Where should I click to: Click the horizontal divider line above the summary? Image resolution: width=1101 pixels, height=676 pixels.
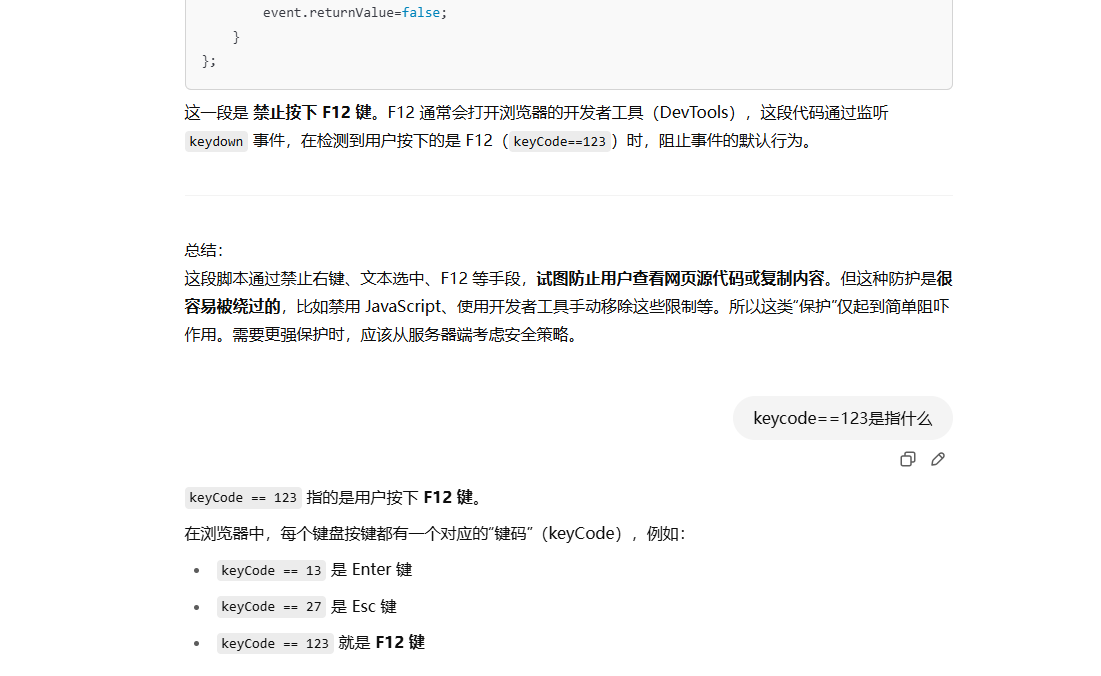pyautogui.click(x=568, y=195)
